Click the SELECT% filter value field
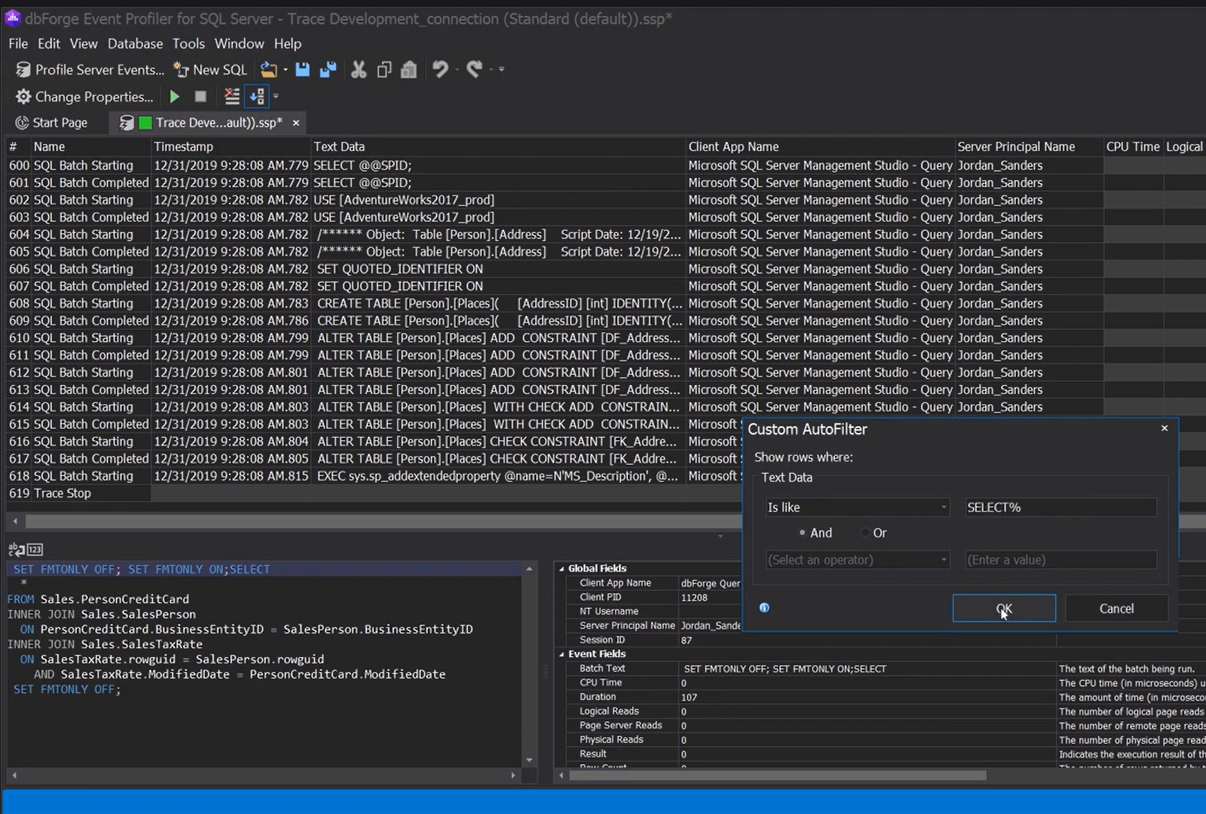Image resolution: width=1206 pixels, height=814 pixels. pos(1059,507)
